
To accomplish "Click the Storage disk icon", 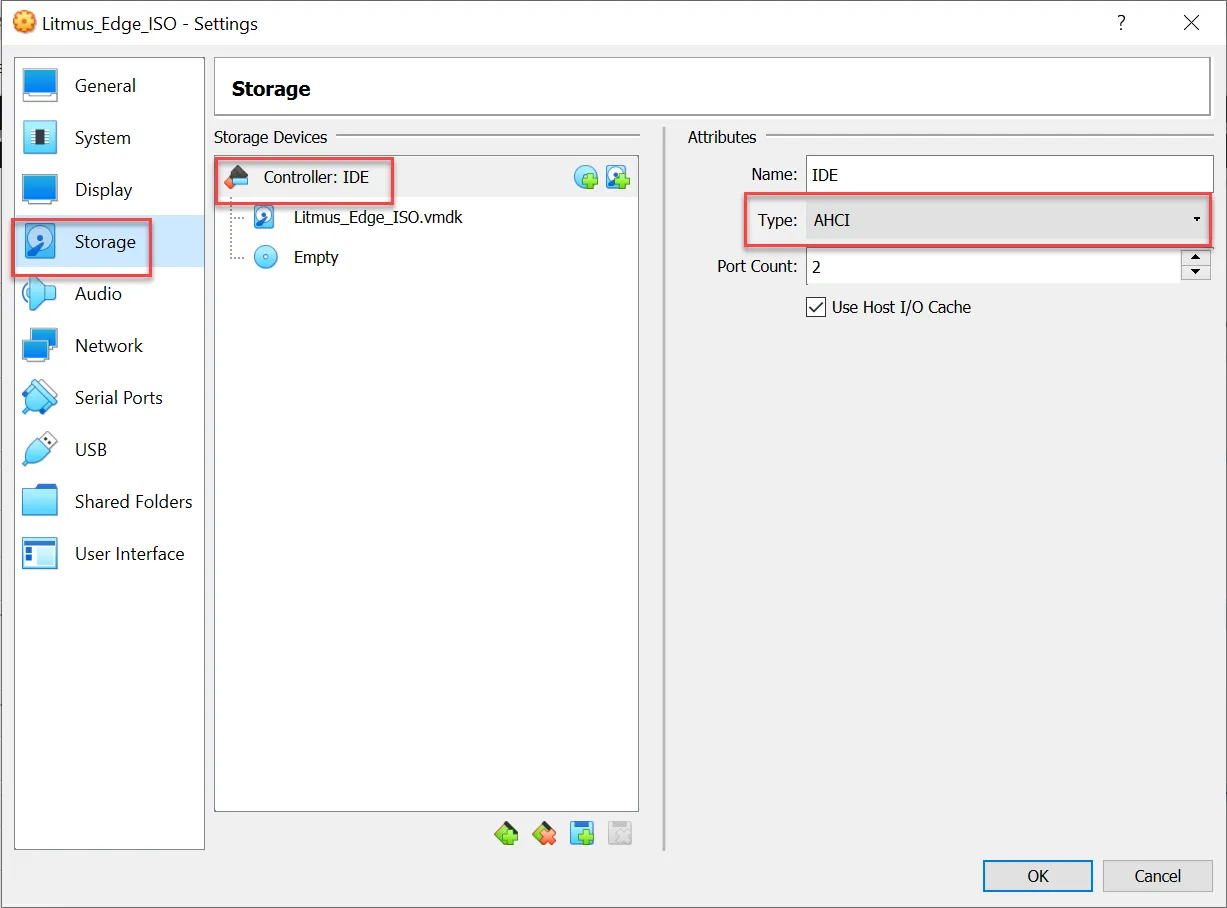I will coord(40,242).
